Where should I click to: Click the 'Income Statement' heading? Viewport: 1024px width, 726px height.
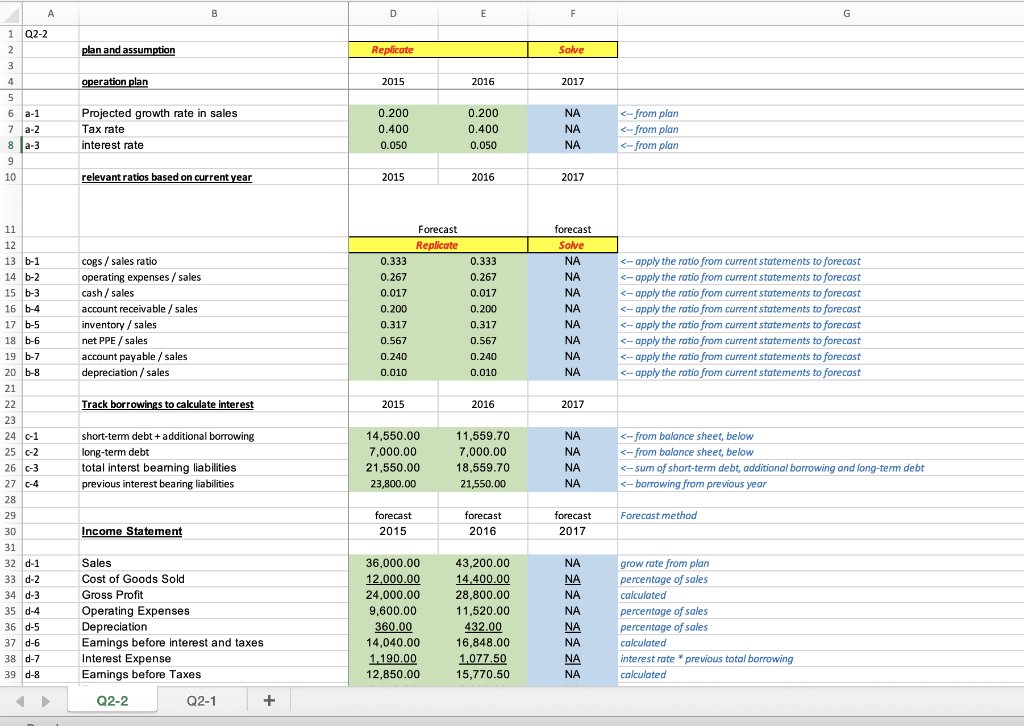click(132, 531)
